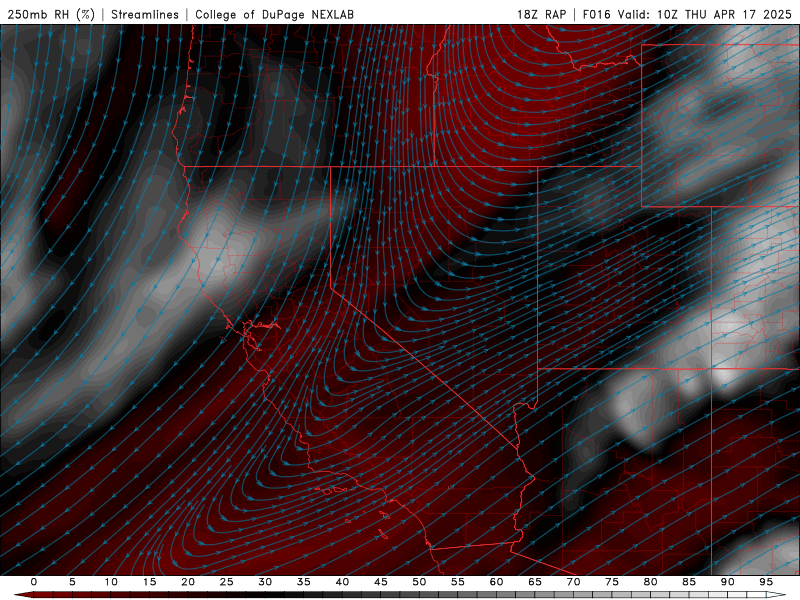Click the "18Z RAP" model run label
Screen dimensions: 800x600
(x=541, y=14)
